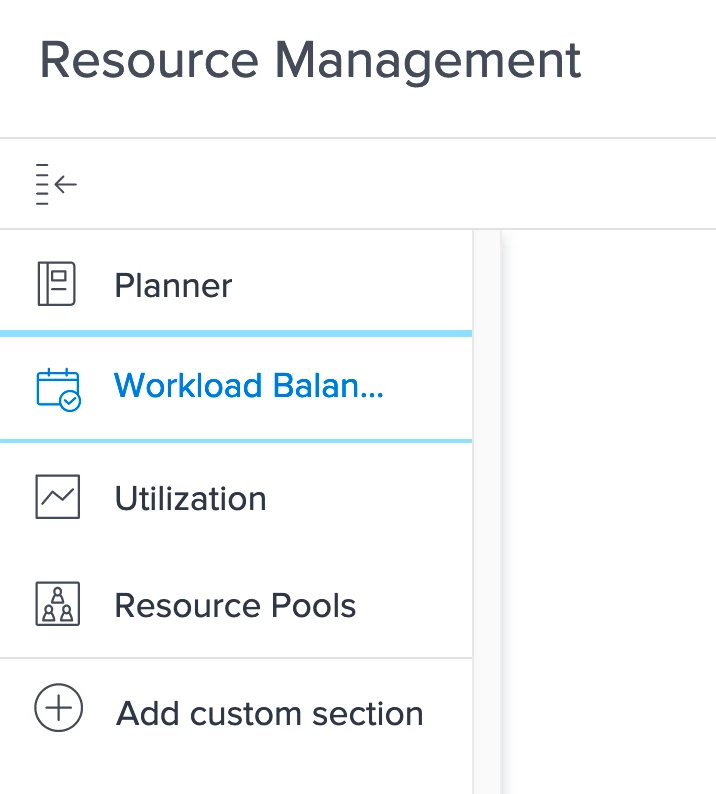This screenshot has height=794, width=716.
Task: Click blank sidebar space below Add custom section
Action: tap(236, 772)
